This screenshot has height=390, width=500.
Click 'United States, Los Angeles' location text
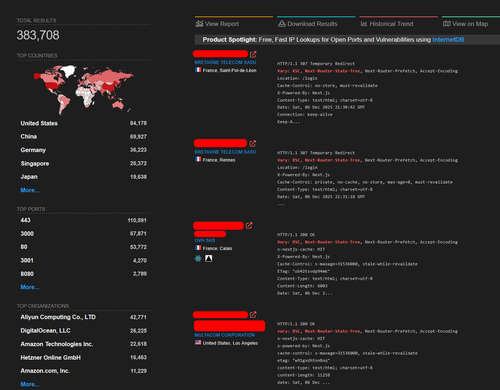pos(230,343)
